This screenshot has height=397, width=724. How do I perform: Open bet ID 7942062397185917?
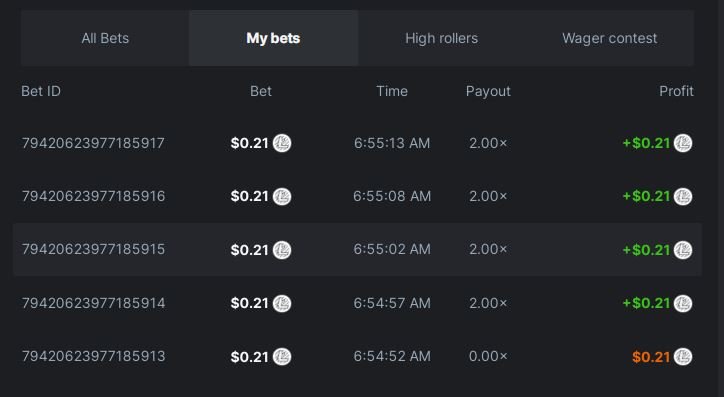click(93, 143)
